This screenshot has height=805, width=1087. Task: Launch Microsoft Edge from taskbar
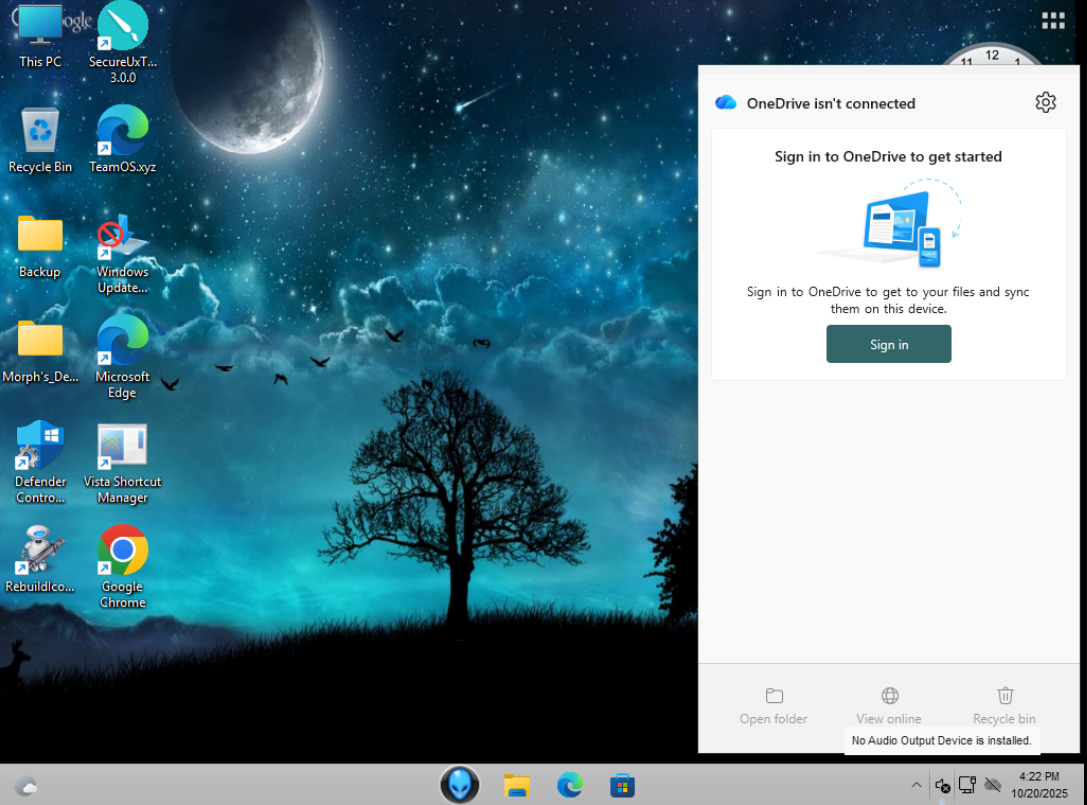click(x=569, y=785)
